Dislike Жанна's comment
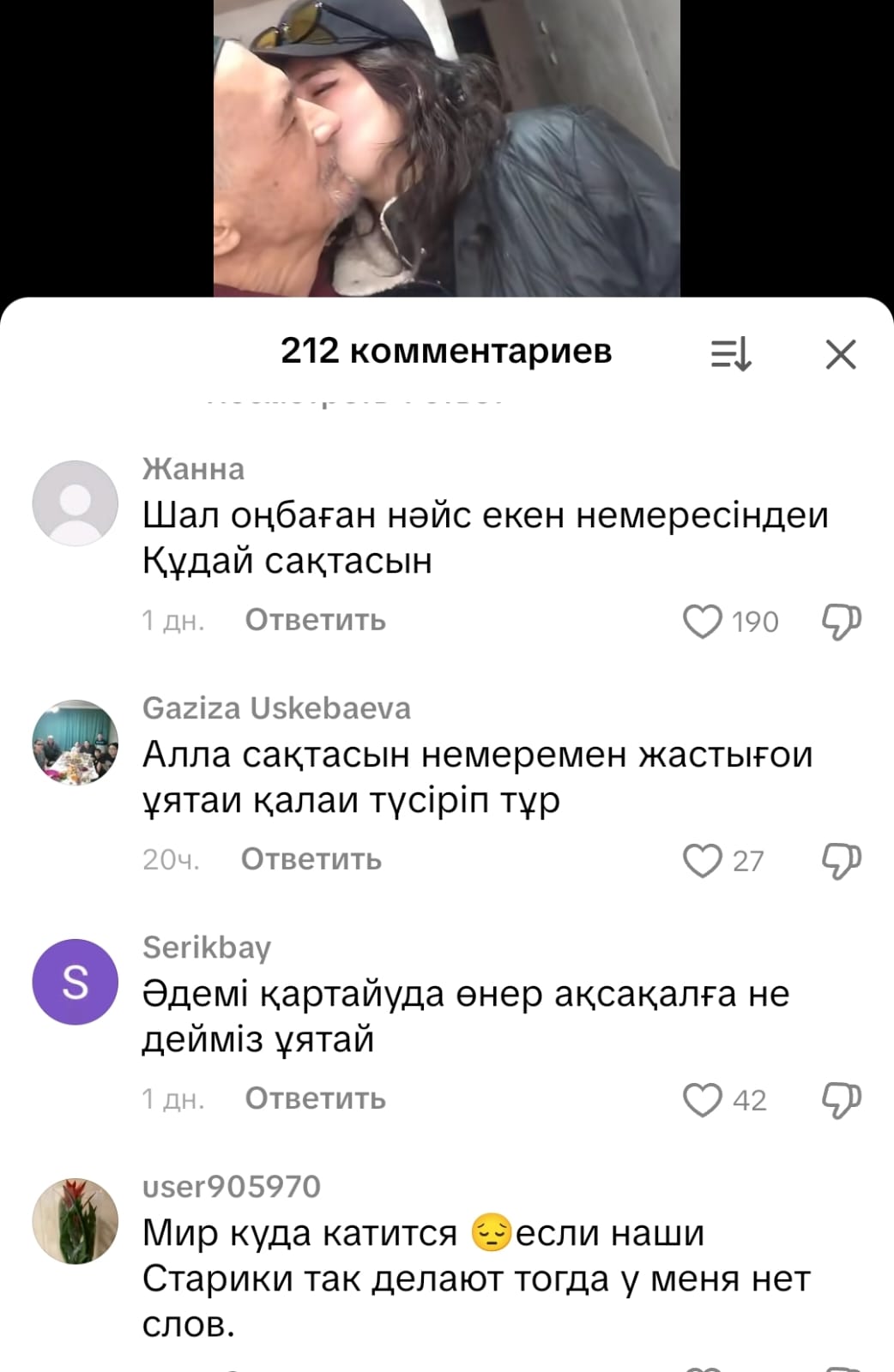Screen dimensions: 894x1372 [842, 622]
